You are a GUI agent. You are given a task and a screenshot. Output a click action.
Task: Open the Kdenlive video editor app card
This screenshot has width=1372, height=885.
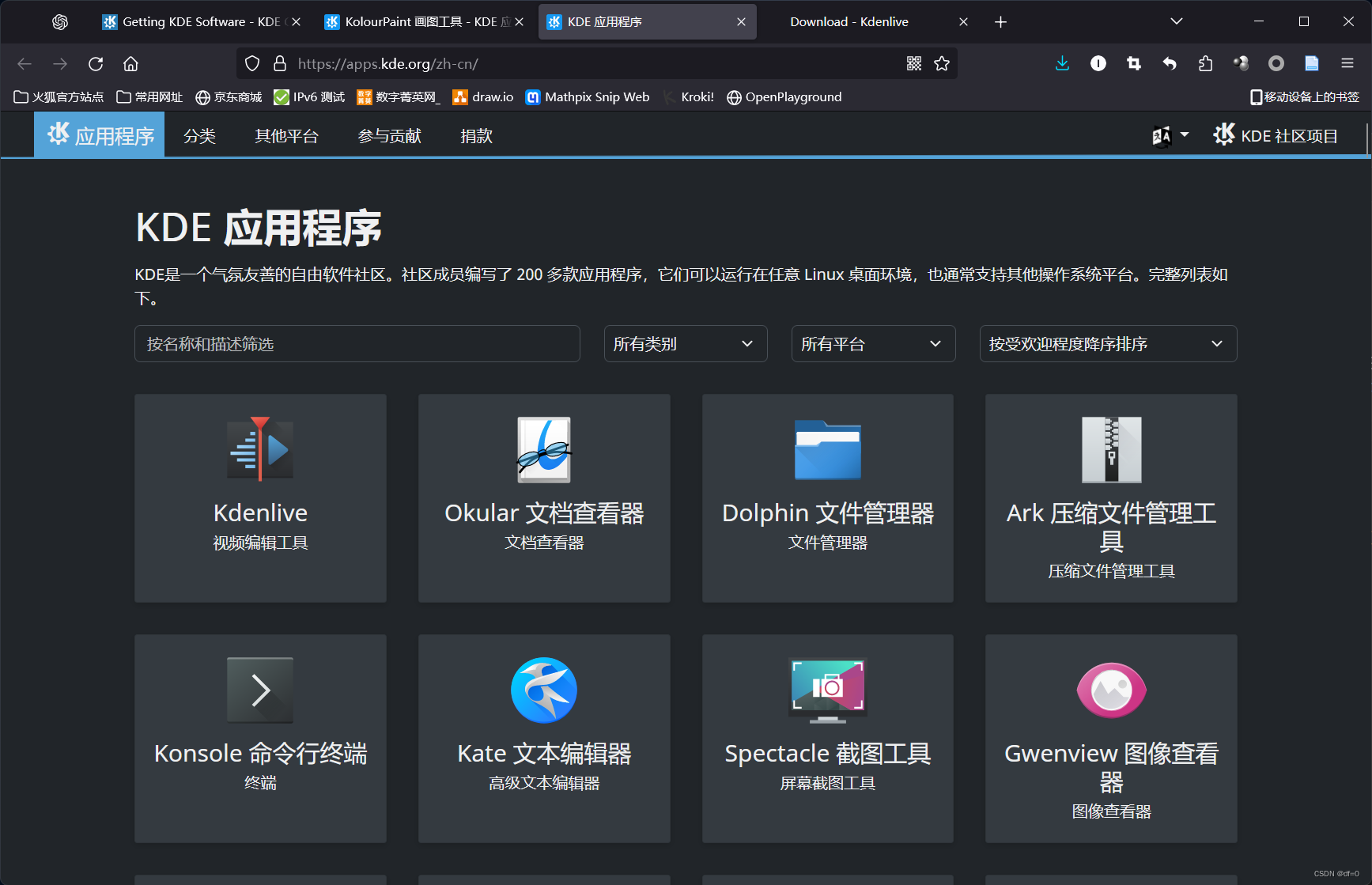tap(260, 498)
